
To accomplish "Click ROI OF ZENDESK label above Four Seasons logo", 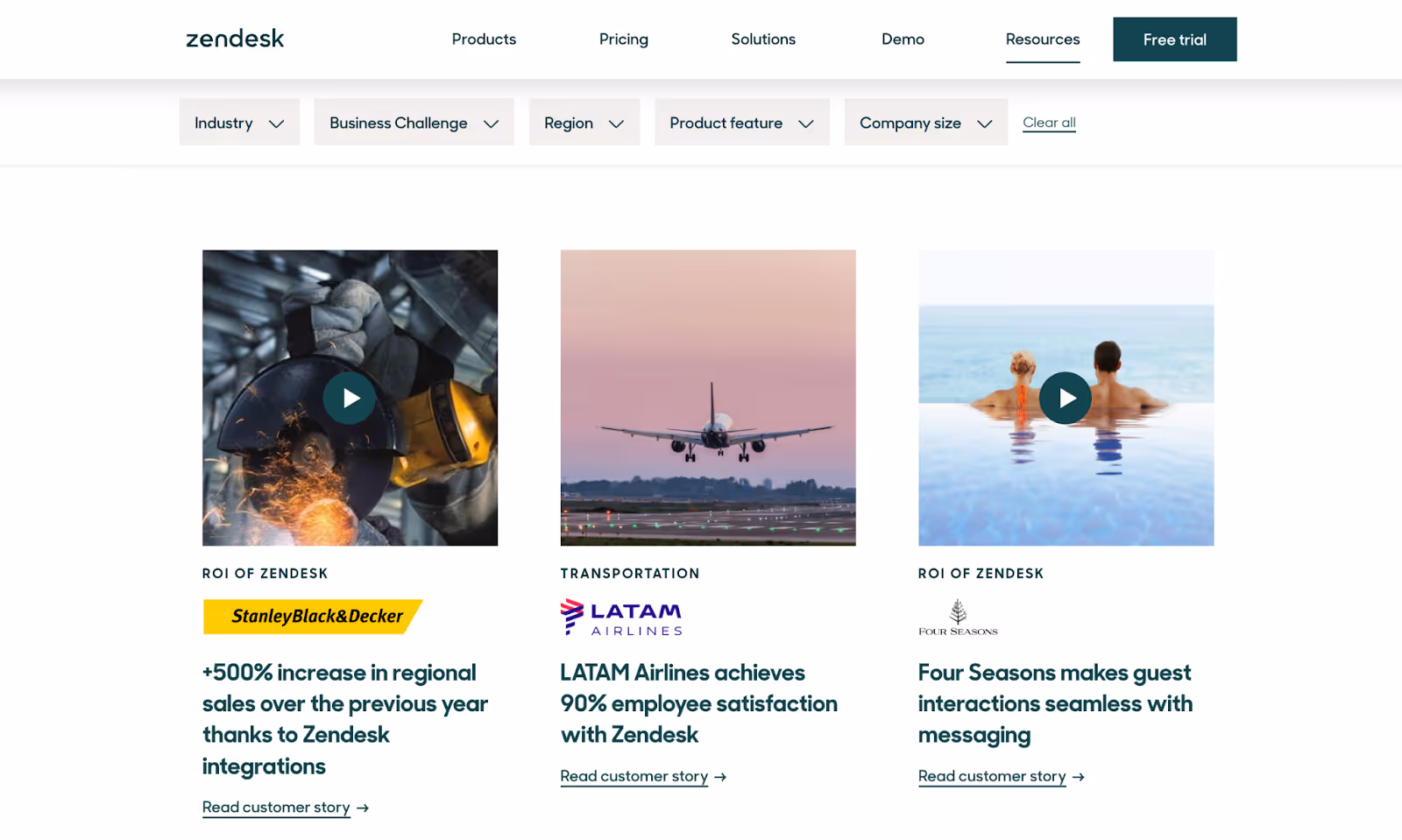I will (x=981, y=574).
